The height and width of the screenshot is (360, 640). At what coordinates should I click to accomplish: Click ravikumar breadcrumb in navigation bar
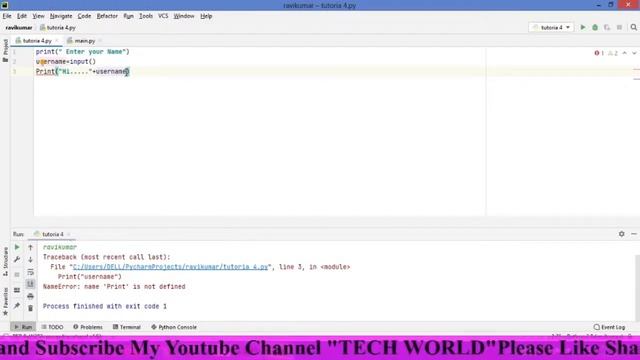click(19, 28)
